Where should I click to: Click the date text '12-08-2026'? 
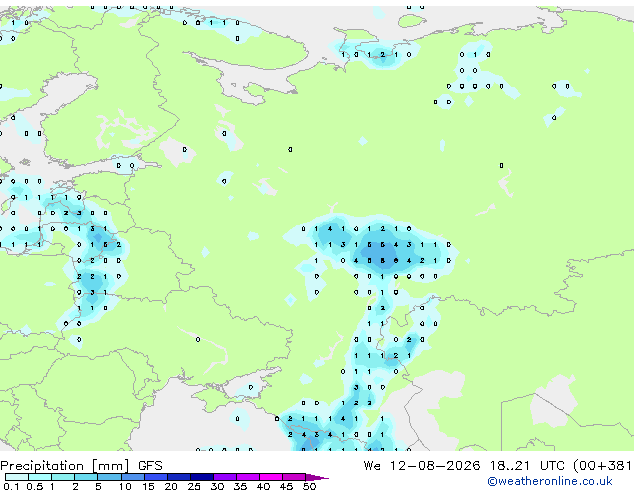click(435, 466)
